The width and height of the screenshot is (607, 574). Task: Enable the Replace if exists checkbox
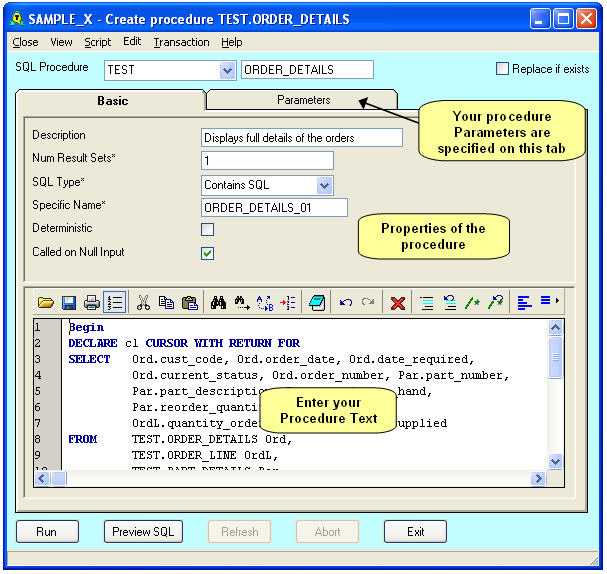coord(502,69)
